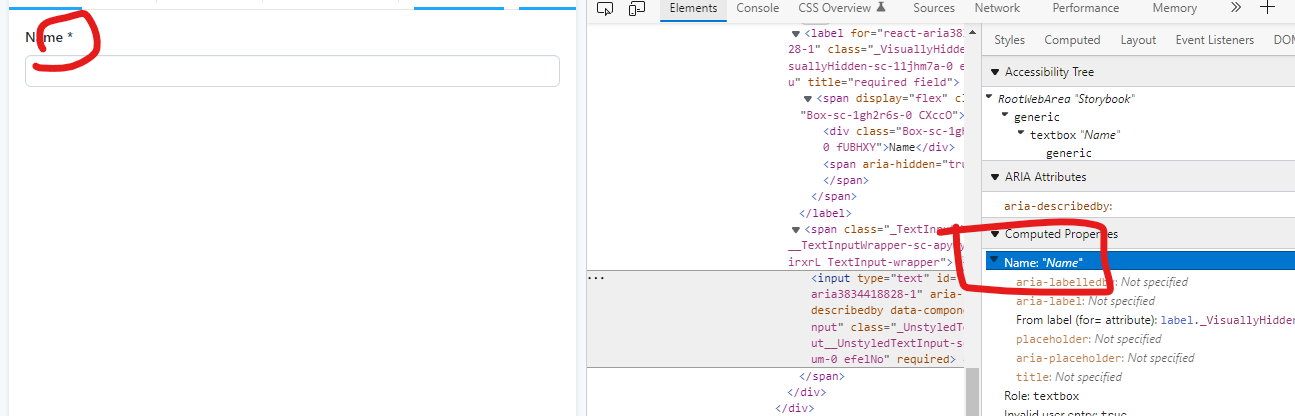Select the closing </label> tag line
Image resolution: width=1295 pixels, height=416 pixels.
click(x=825, y=213)
